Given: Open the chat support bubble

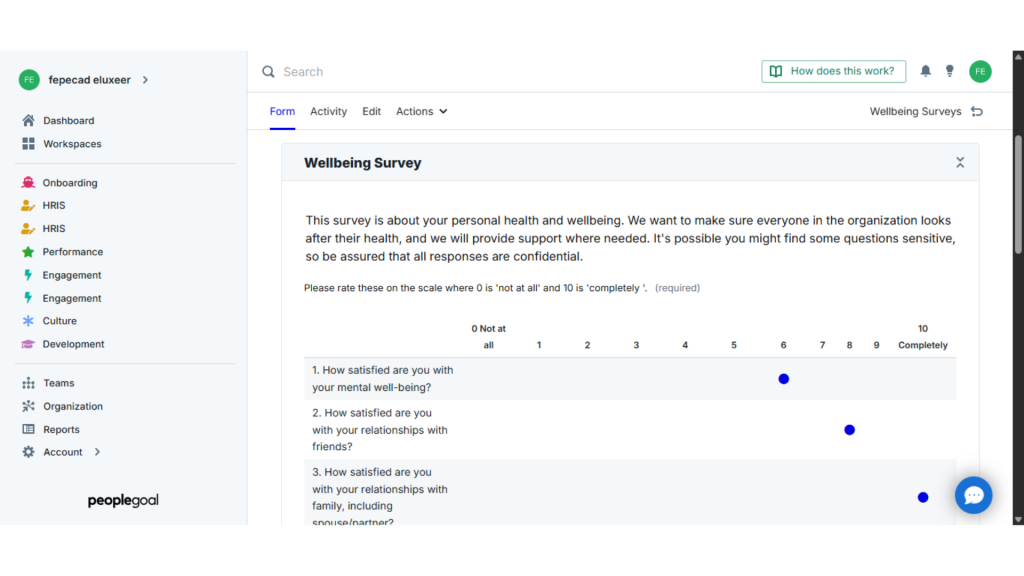Looking at the screenshot, I should (973, 495).
